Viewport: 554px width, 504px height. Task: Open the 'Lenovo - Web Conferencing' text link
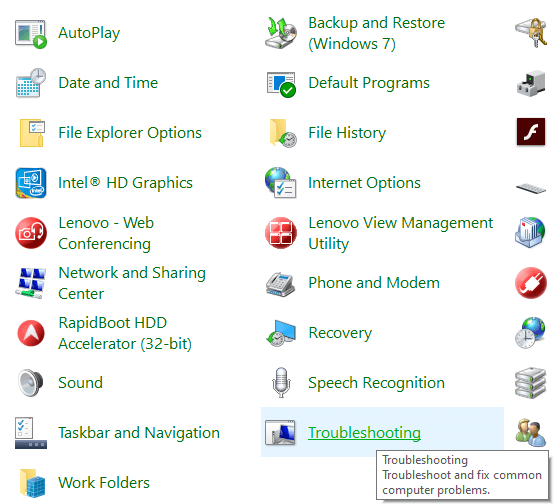tap(106, 233)
